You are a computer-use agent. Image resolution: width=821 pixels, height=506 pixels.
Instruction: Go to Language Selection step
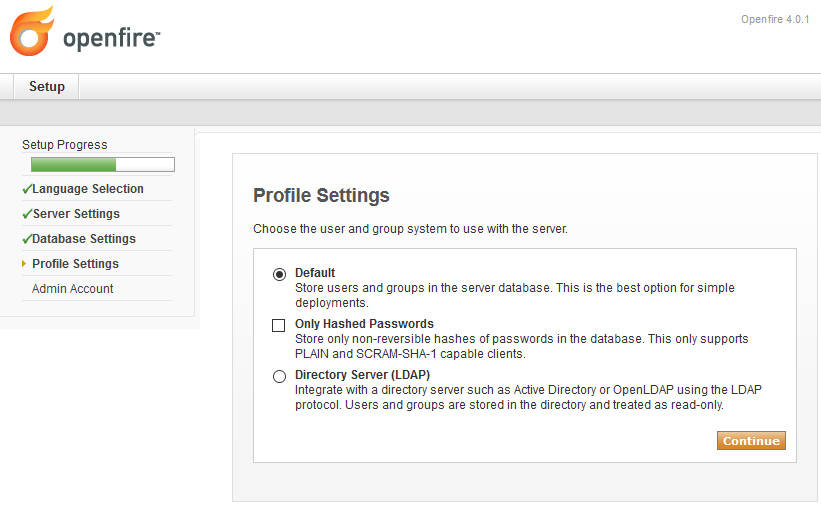click(88, 189)
